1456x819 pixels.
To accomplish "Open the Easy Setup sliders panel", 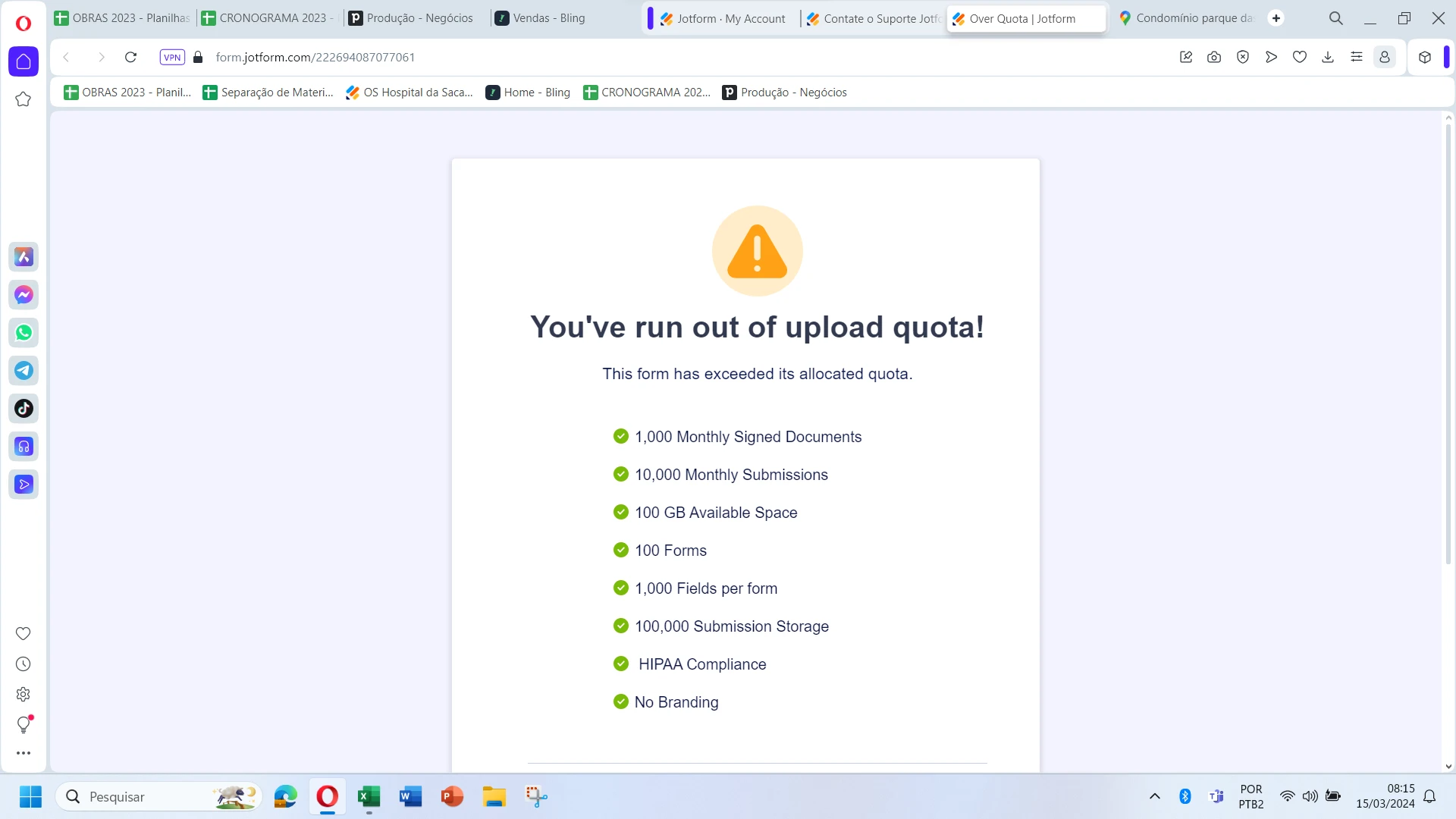I will tap(1357, 57).
